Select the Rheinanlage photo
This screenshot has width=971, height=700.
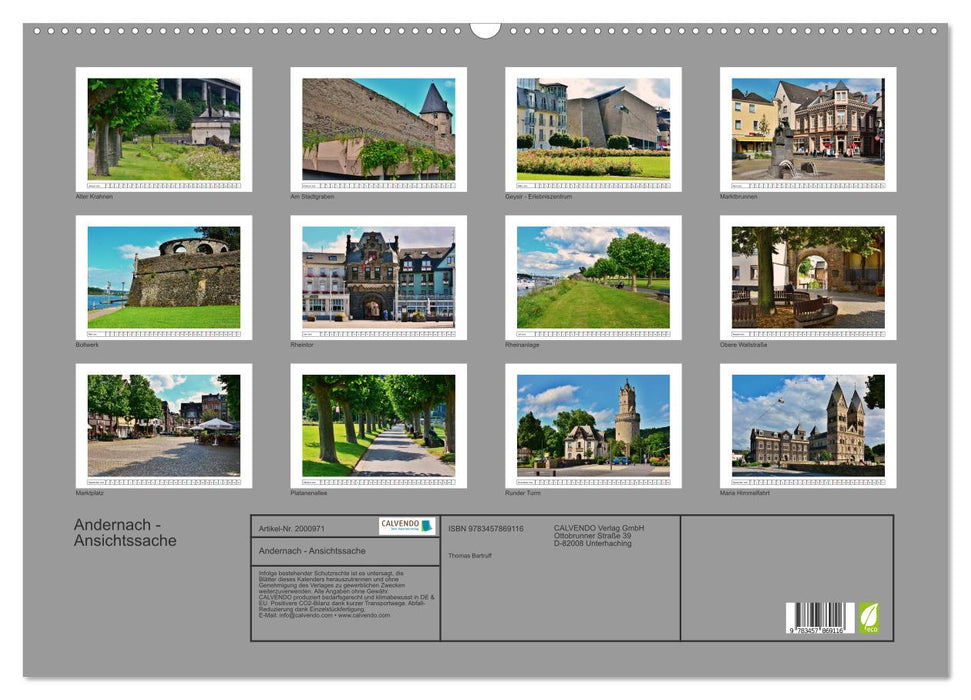click(x=593, y=277)
